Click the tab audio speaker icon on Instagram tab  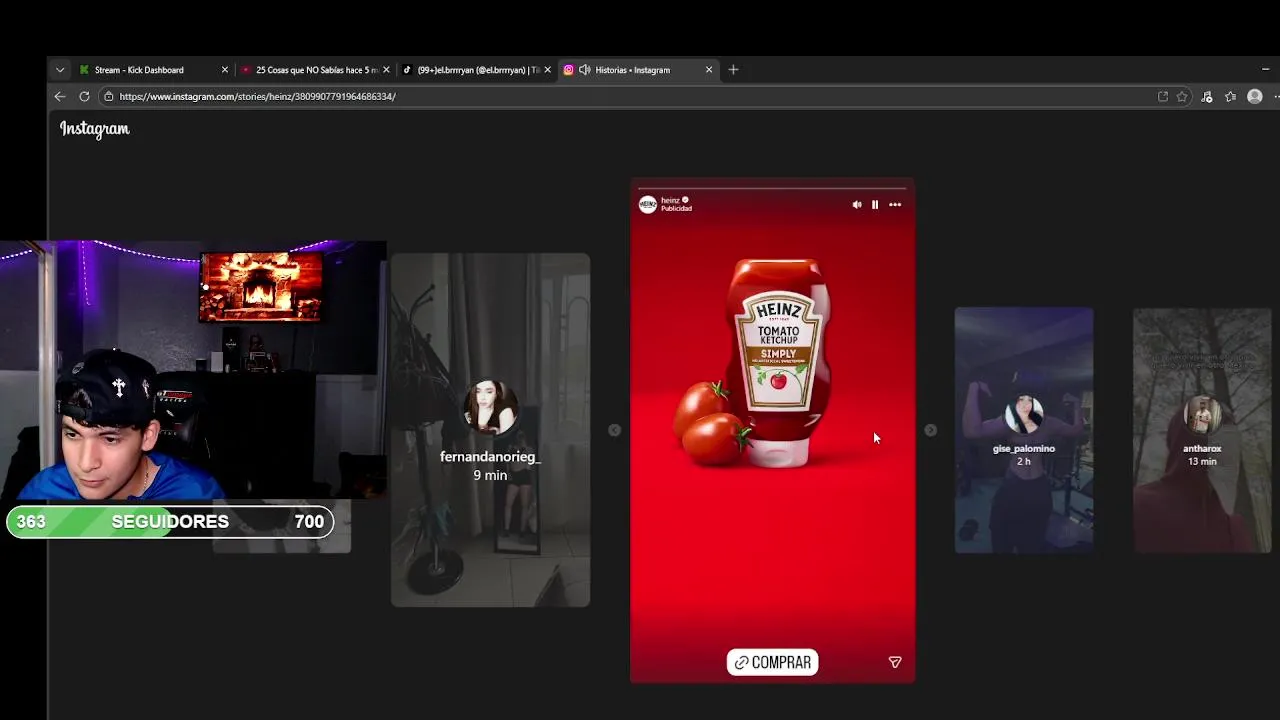[584, 70]
